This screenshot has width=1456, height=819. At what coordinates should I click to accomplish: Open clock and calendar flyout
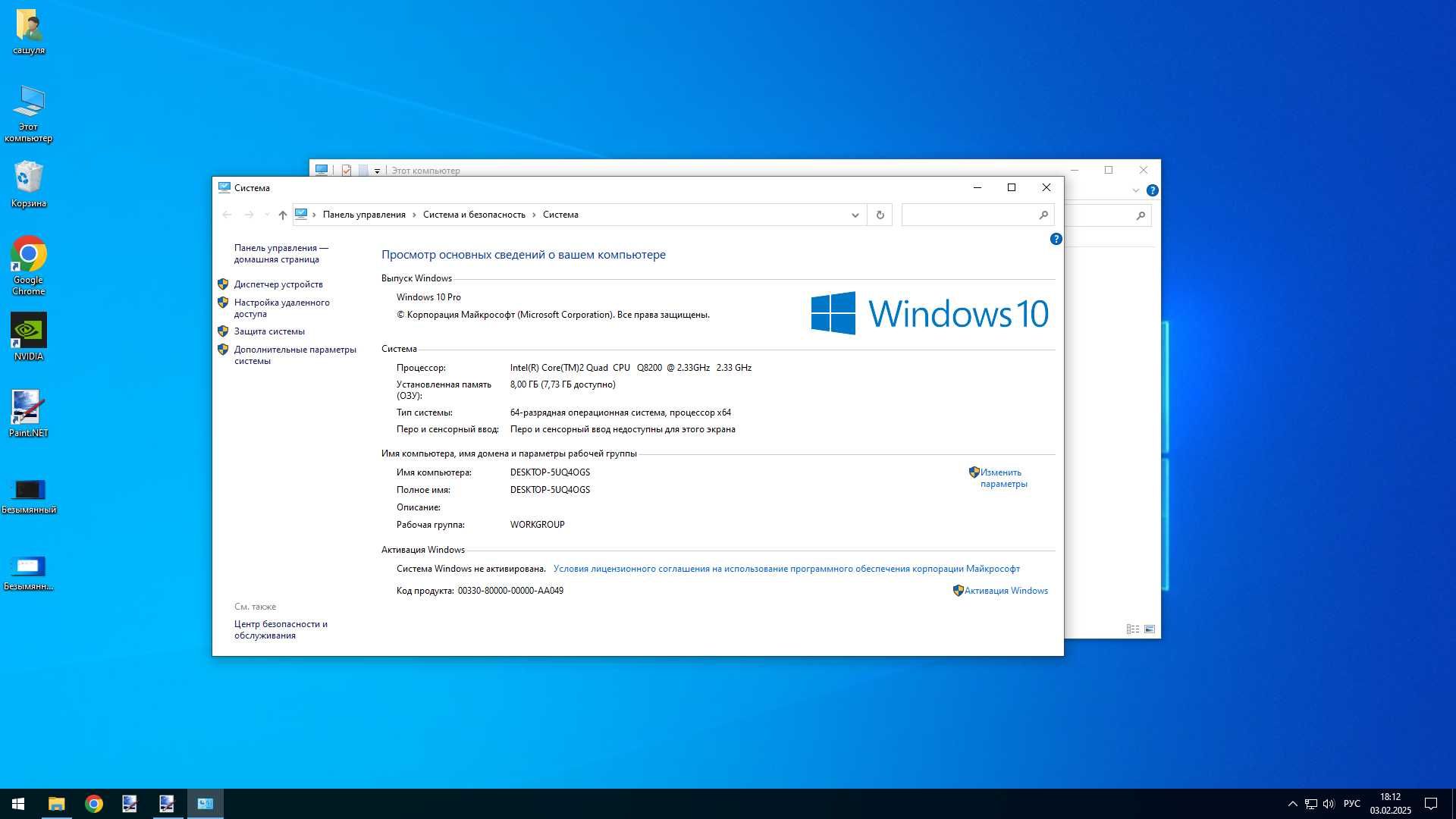click(x=1390, y=804)
